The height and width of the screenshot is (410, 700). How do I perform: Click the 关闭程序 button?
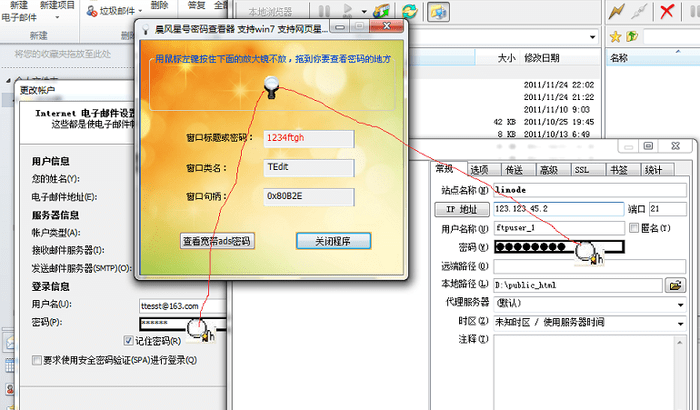[x=333, y=241]
